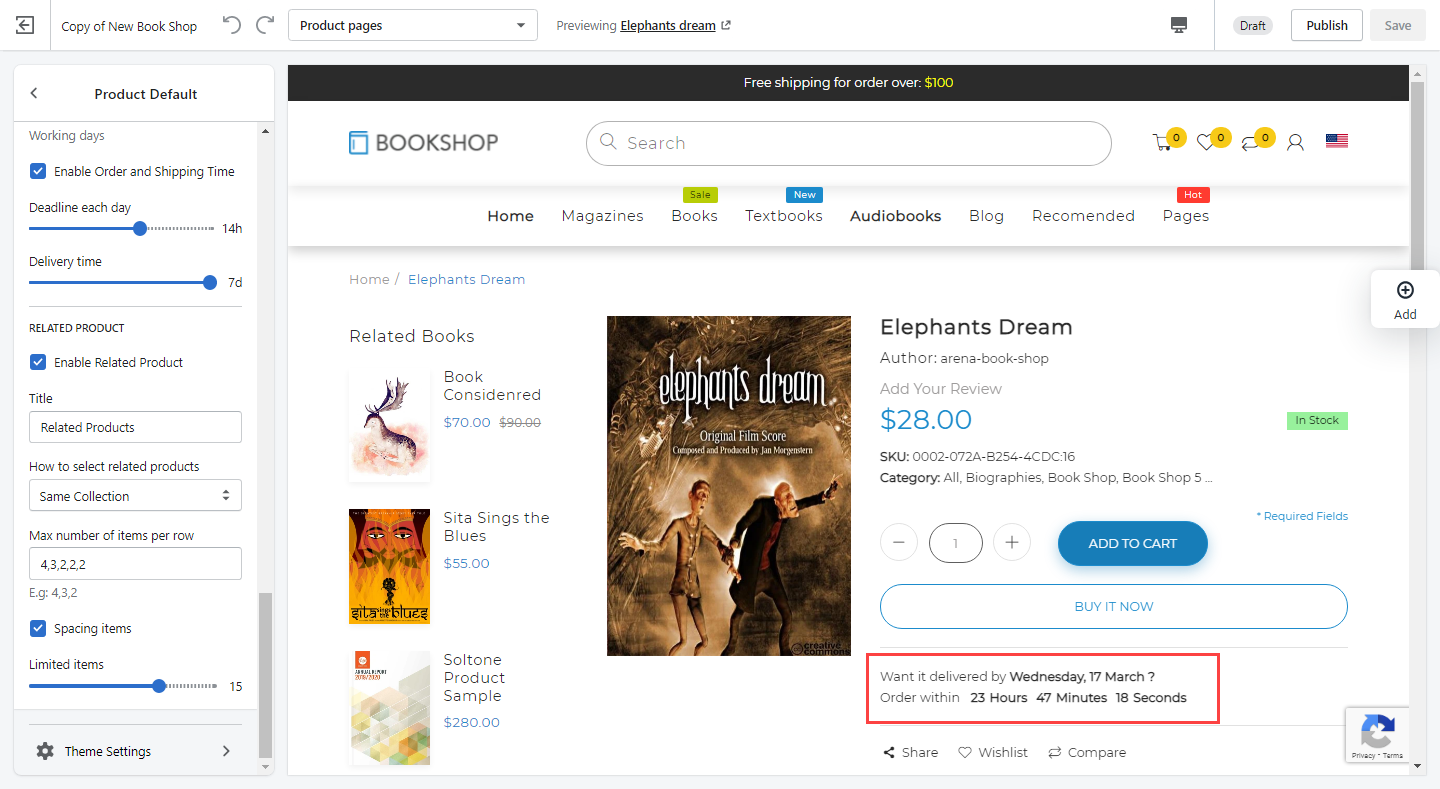Click the In Stock label
Viewport: 1440px width, 789px height.
click(x=1317, y=420)
